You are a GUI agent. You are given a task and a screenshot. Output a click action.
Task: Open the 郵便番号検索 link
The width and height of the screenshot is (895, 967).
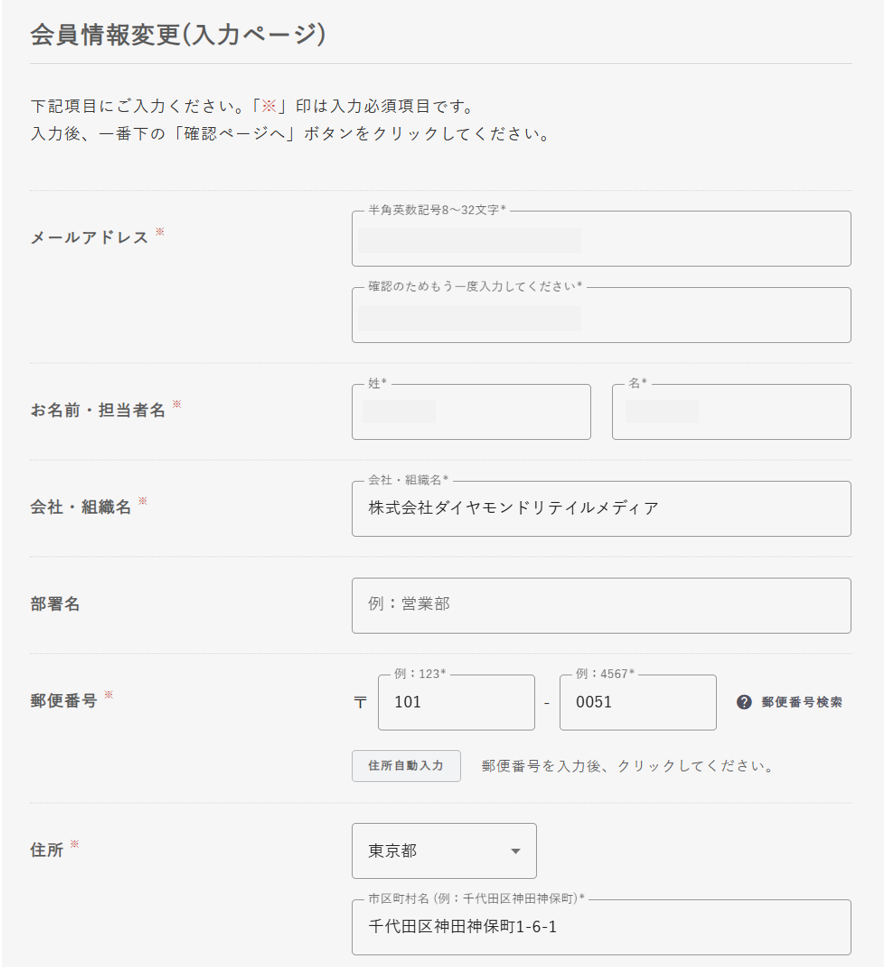(x=801, y=702)
